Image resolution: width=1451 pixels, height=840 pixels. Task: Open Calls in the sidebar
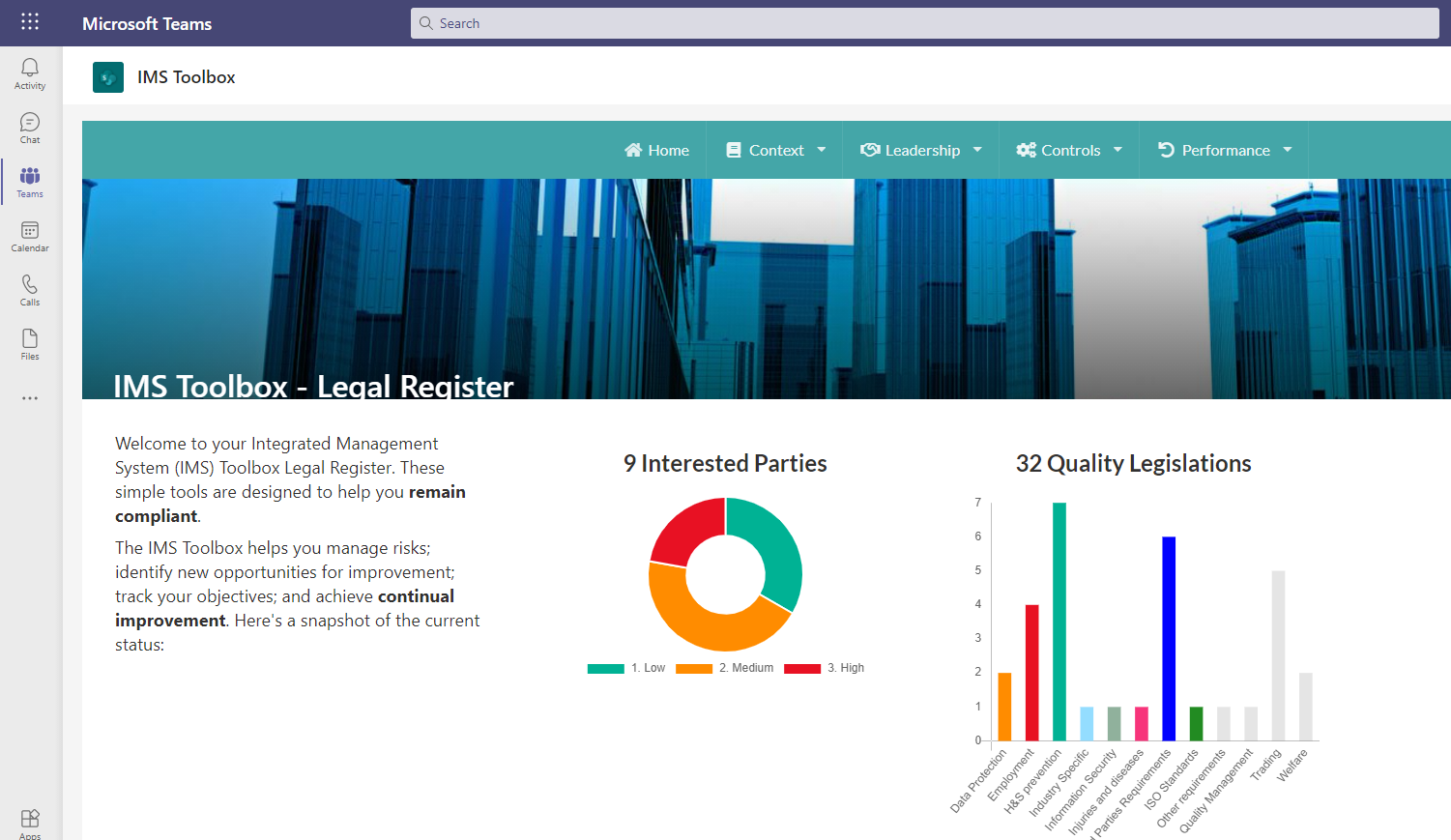point(30,290)
